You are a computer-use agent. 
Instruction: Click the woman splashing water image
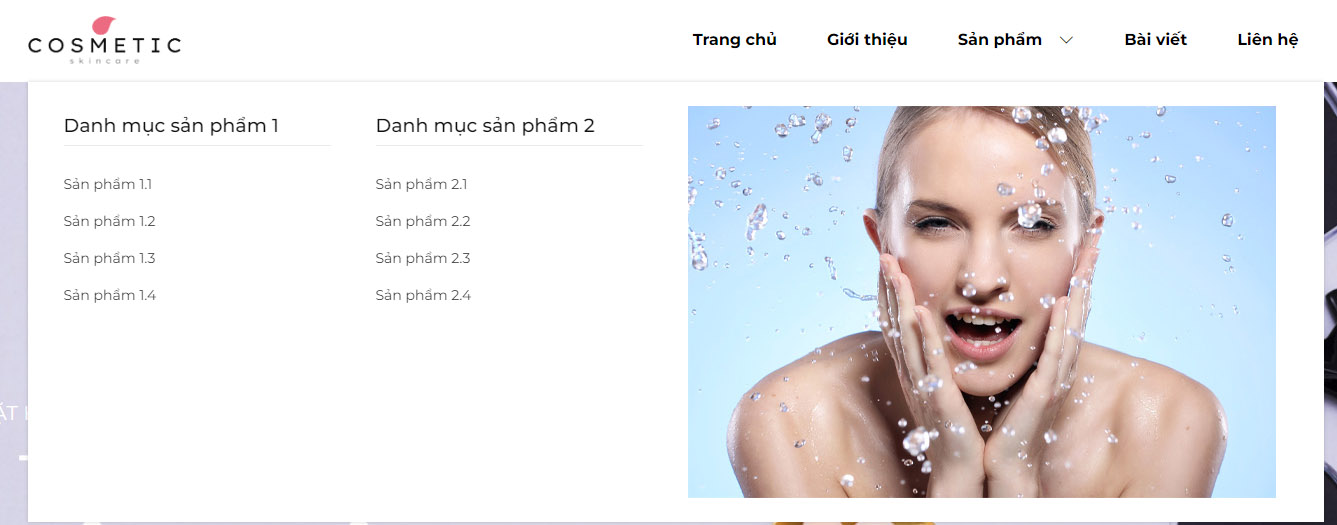coord(982,302)
